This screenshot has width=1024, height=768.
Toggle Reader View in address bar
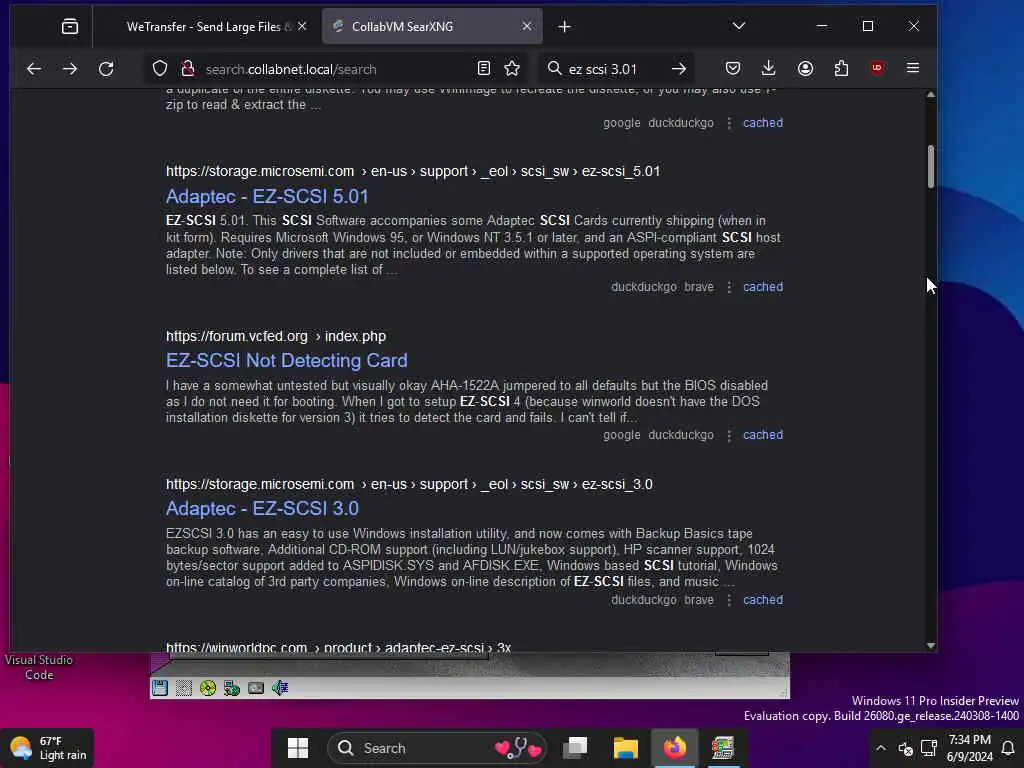click(484, 69)
